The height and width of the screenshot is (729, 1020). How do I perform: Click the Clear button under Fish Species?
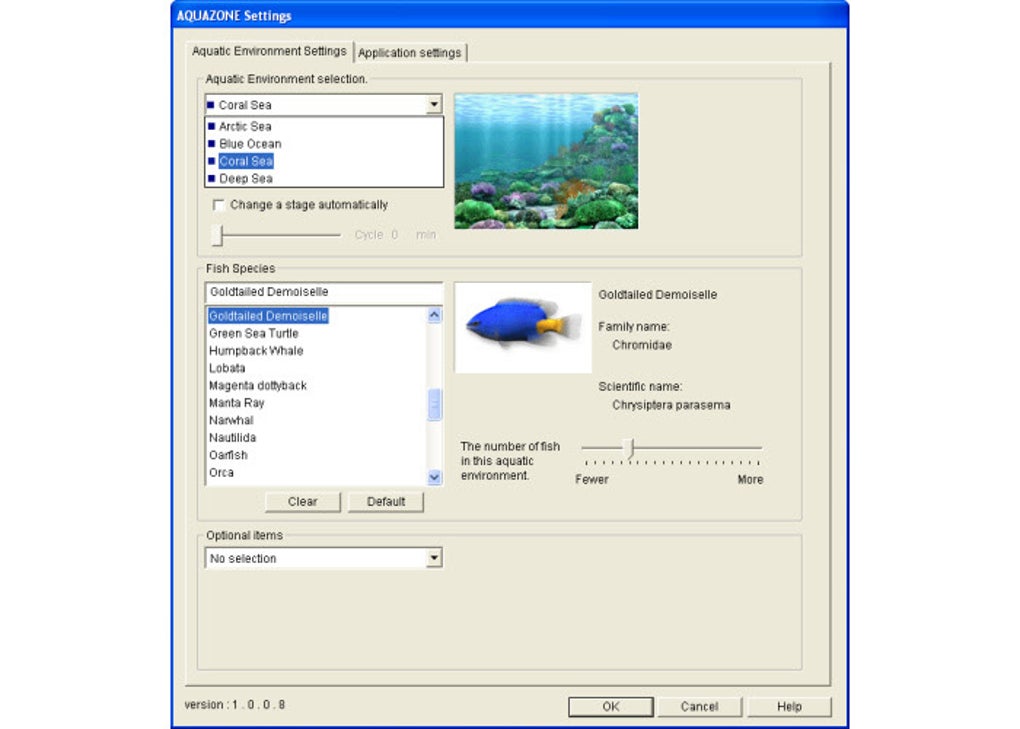click(302, 501)
